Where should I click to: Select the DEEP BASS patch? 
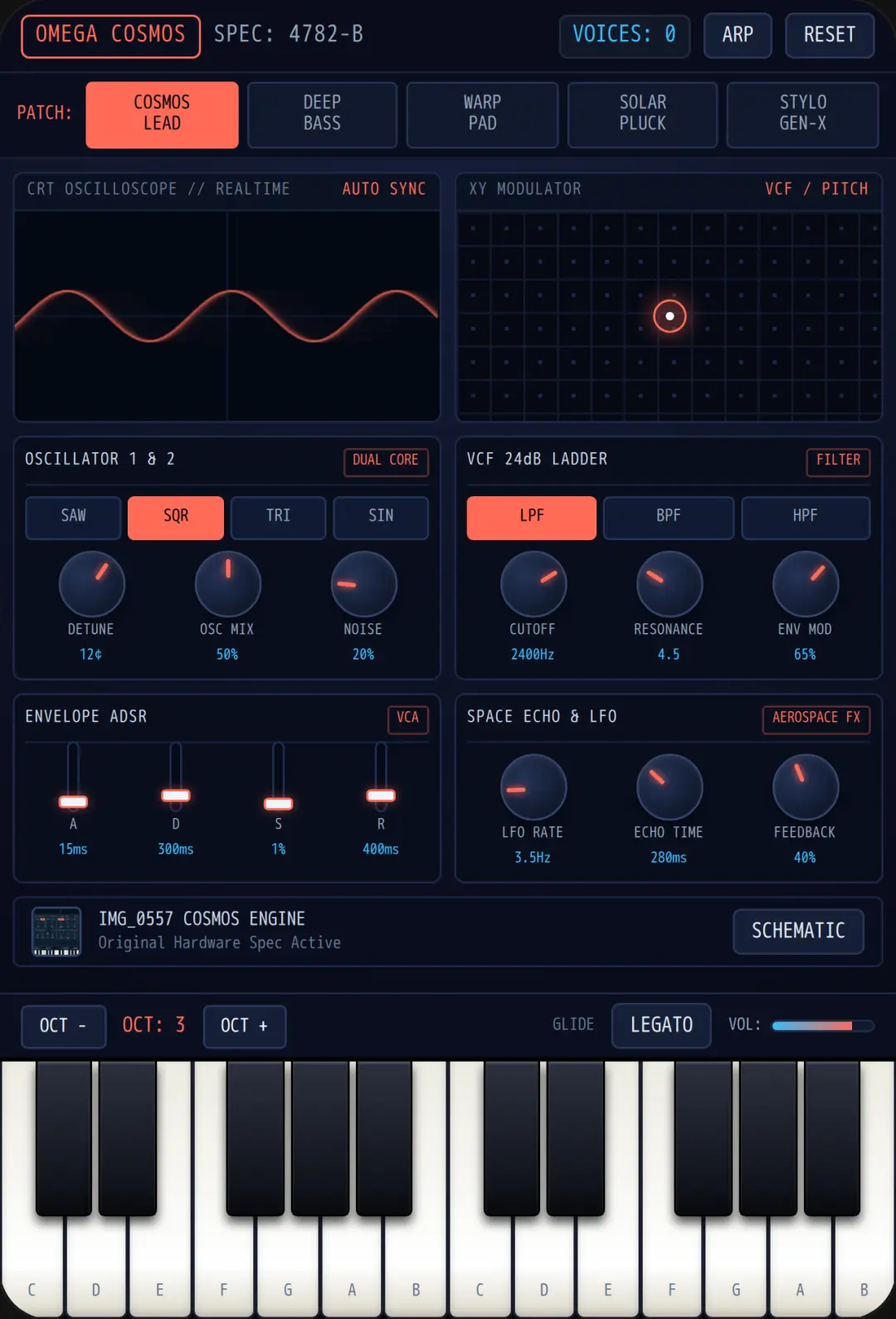point(322,114)
